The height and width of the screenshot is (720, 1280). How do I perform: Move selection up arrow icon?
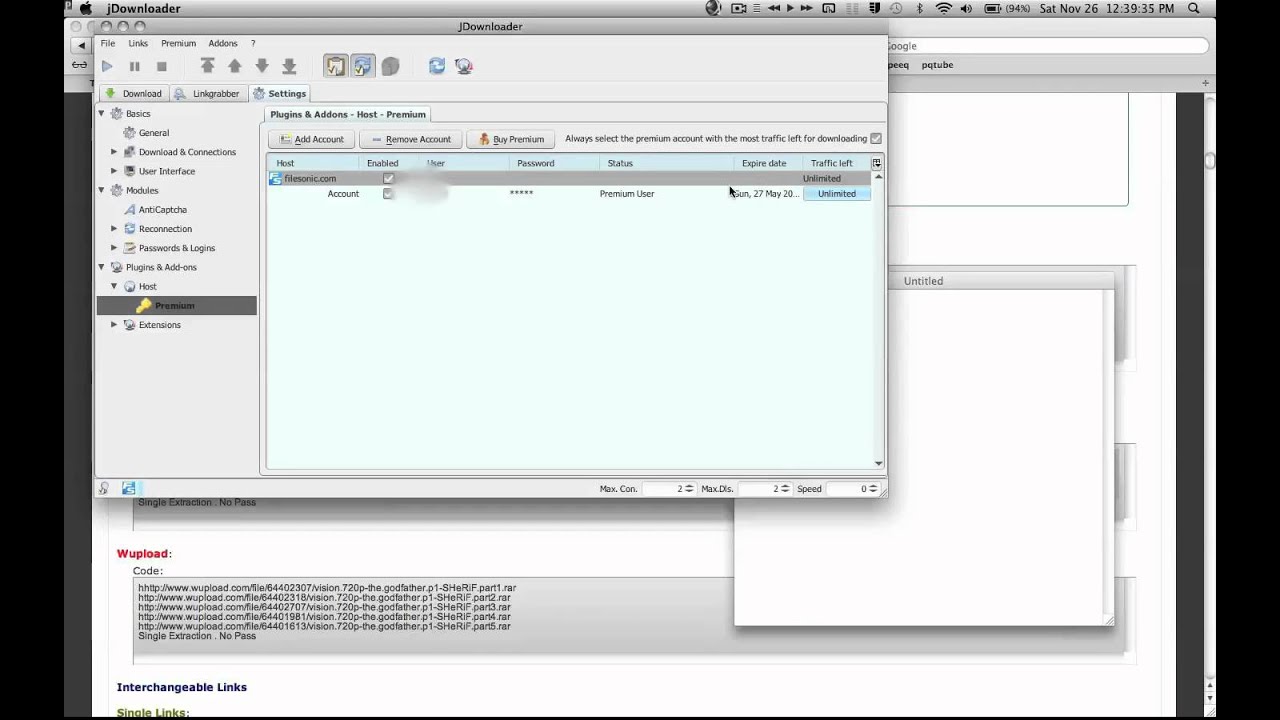[x=234, y=66]
